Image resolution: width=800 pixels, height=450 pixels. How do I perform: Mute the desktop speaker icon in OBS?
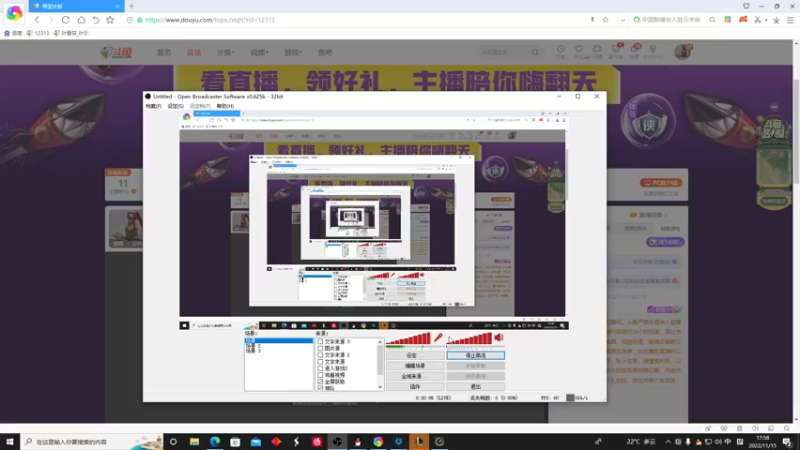coord(499,337)
